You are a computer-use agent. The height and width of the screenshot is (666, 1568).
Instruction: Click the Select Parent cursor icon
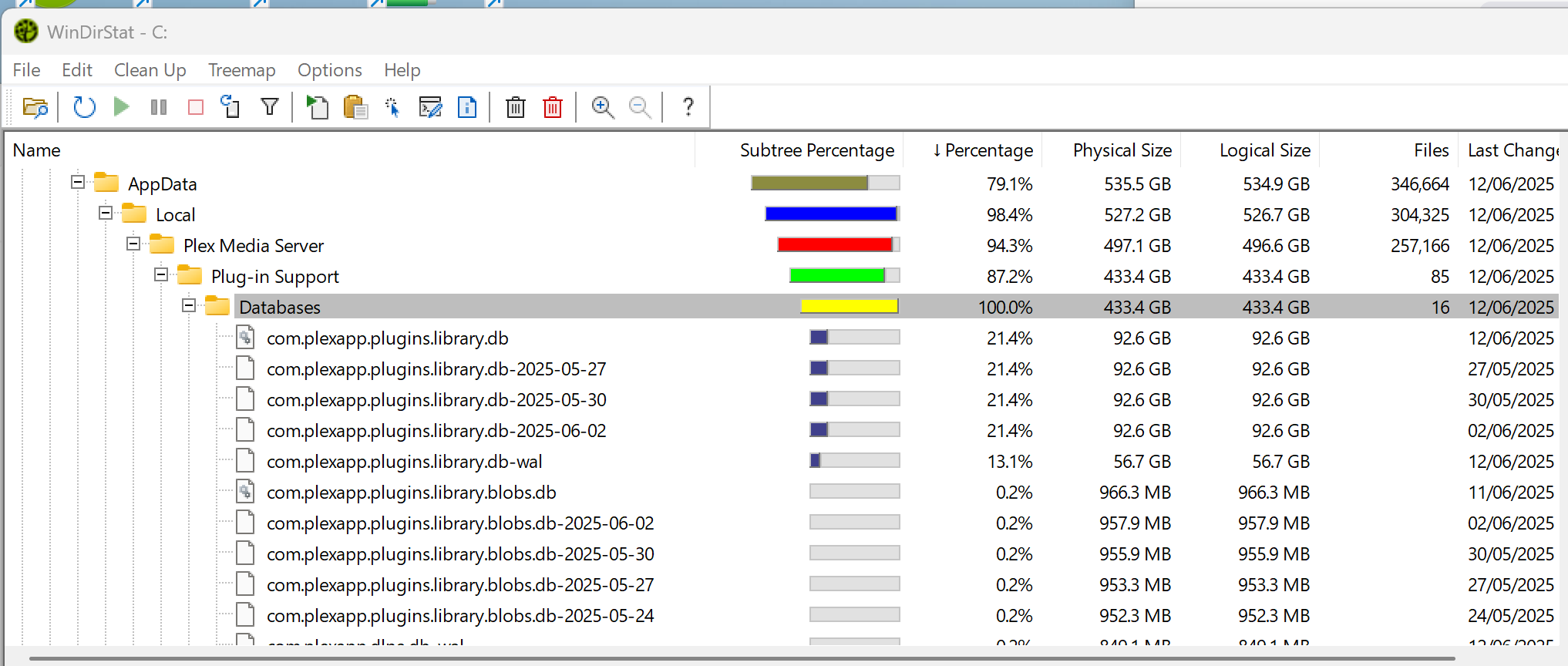[392, 107]
